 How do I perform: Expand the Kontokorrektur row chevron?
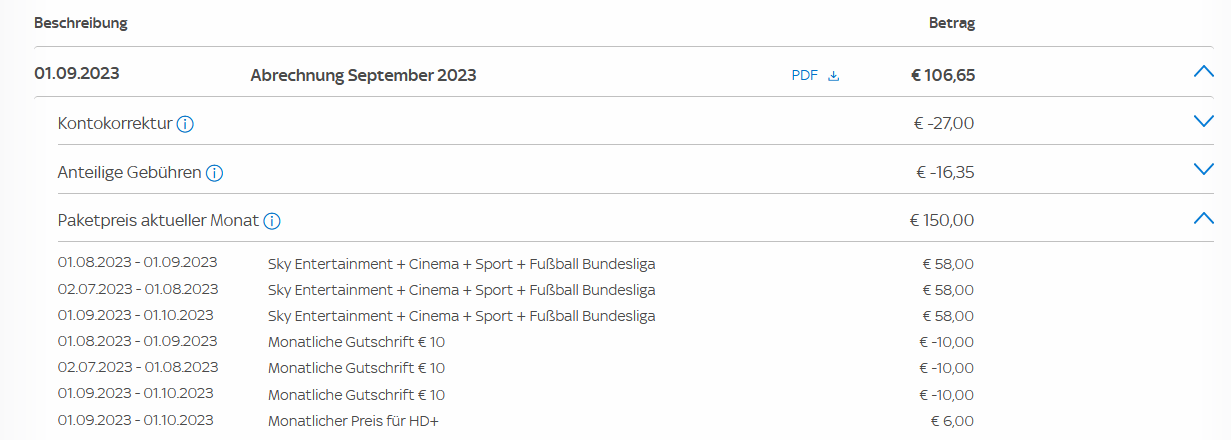(1203, 121)
